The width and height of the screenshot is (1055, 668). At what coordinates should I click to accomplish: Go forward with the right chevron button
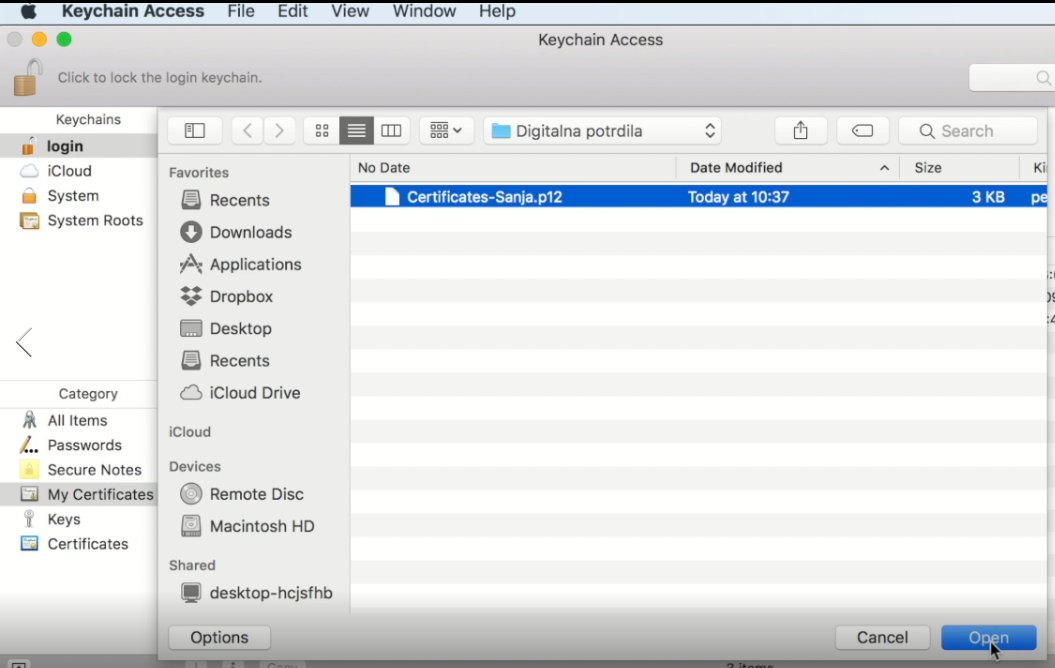click(279, 131)
